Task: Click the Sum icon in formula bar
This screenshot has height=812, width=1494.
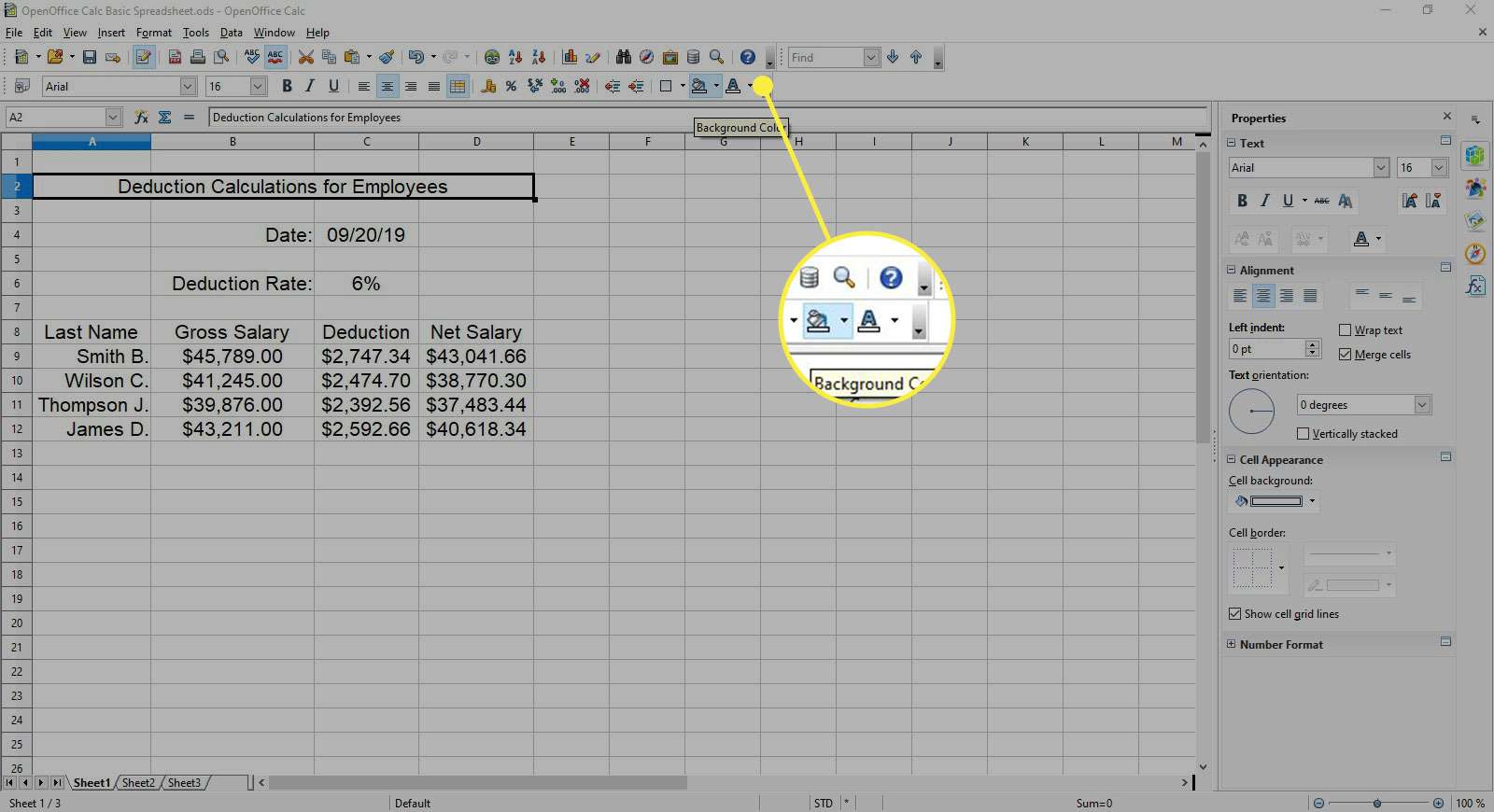Action: click(x=165, y=117)
